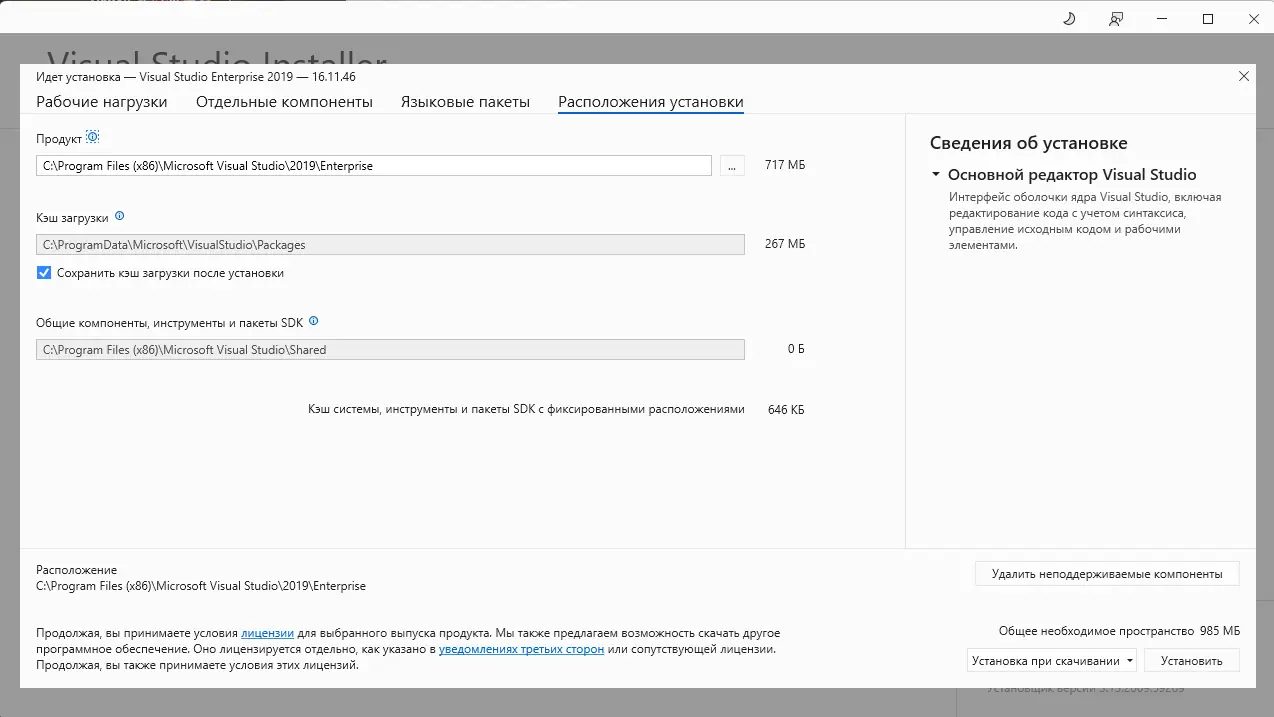Click Удалить неподдерживаемые компоненты
Viewport: 1274px width, 717px height.
tap(1106, 573)
